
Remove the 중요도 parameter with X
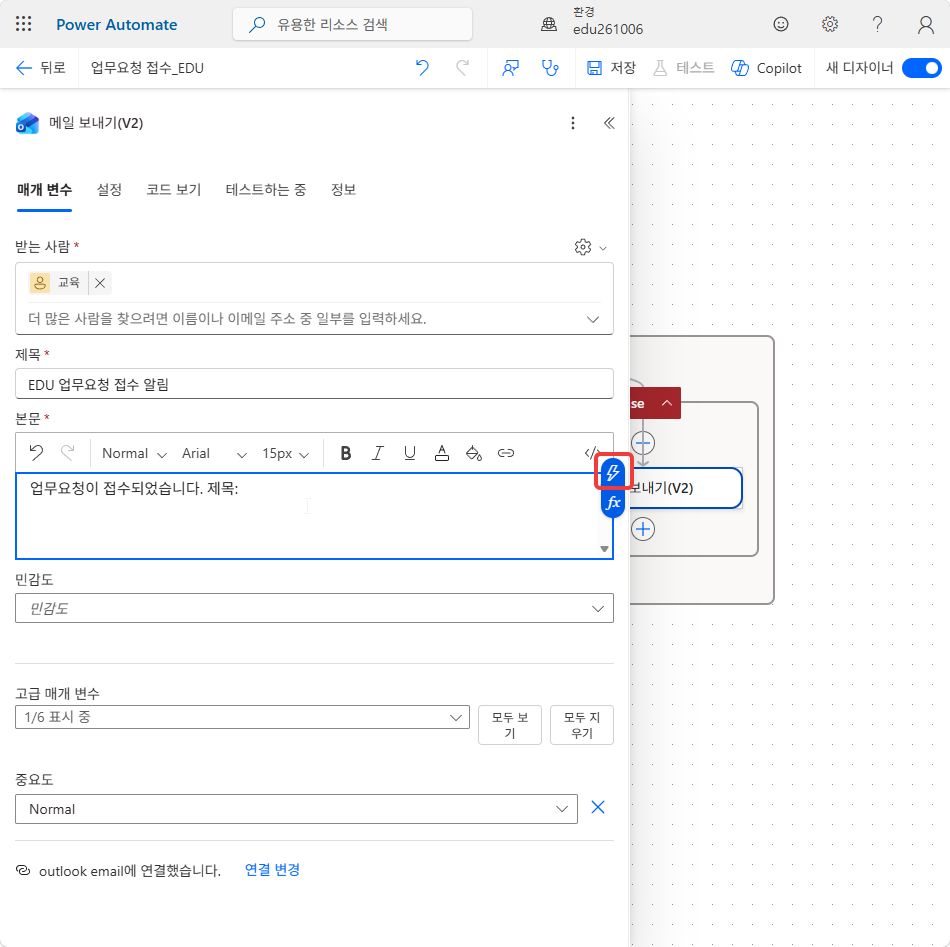[x=598, y=807]
